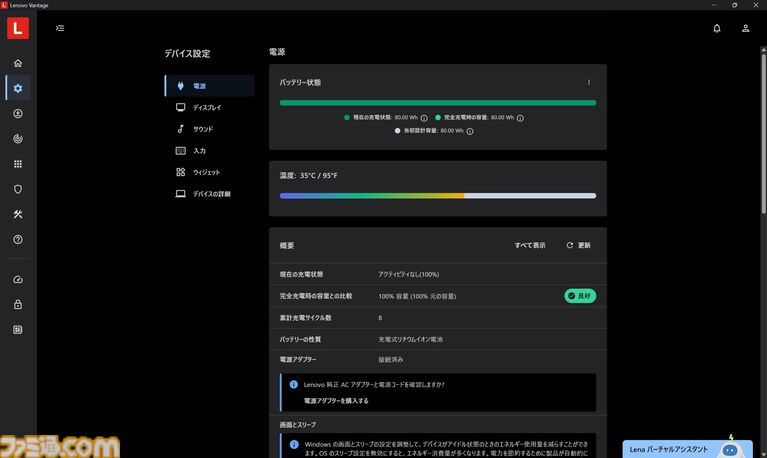
Task: Open the user account icon
Action: click(x=745, y=28)
